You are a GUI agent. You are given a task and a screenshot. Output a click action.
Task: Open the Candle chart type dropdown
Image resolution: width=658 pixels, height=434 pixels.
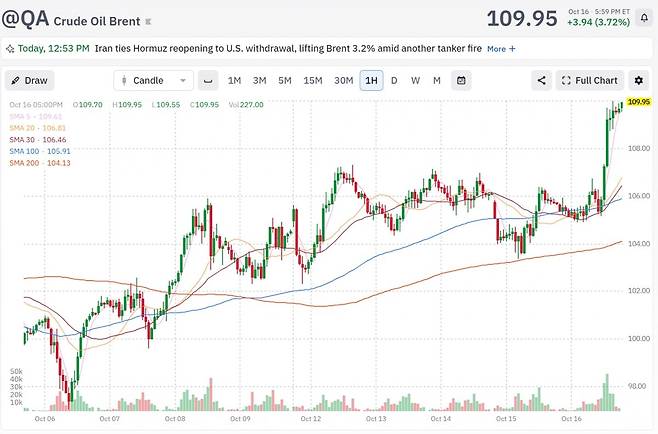point(154,81)
